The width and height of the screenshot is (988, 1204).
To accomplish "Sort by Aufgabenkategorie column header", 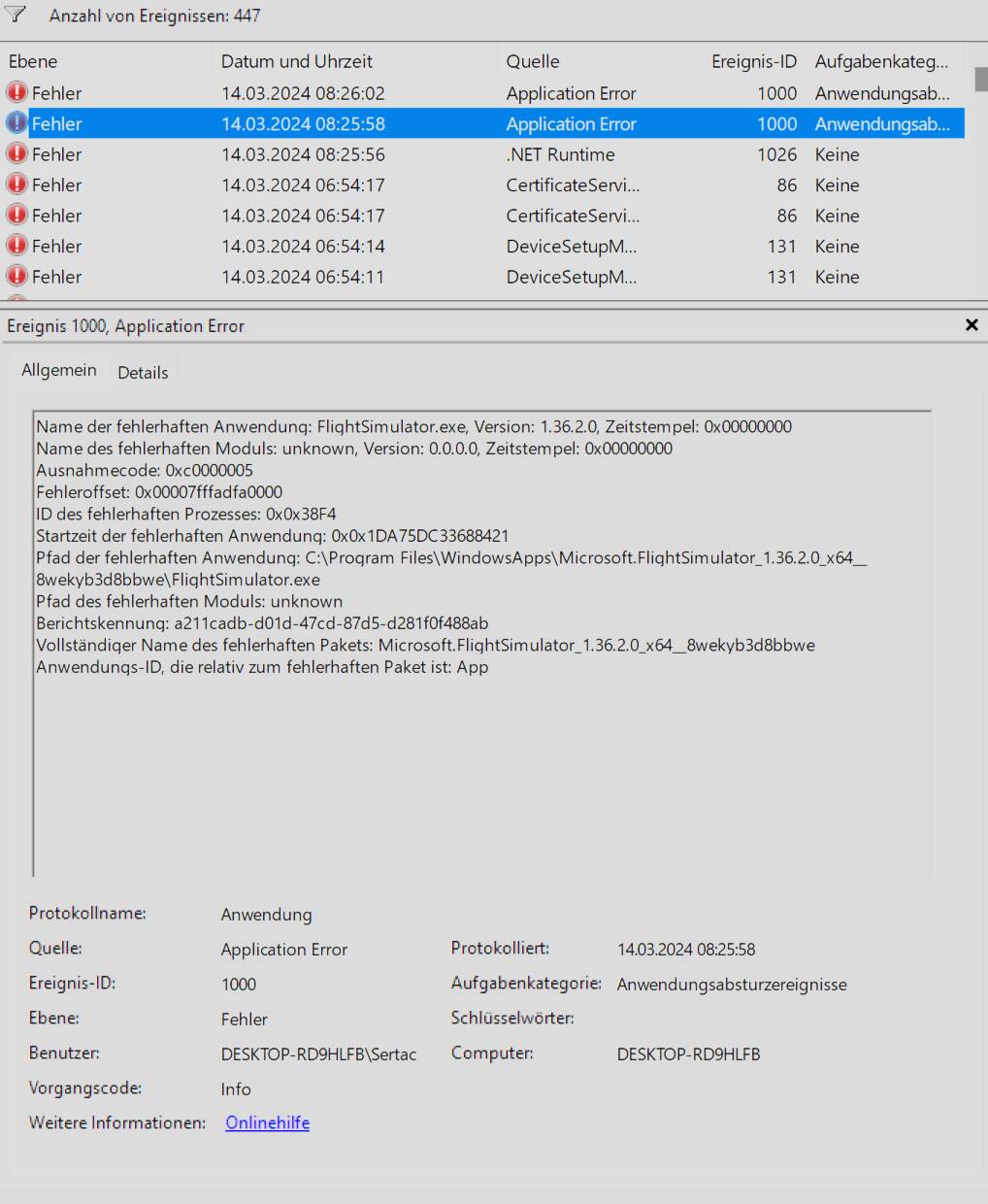I will [x=881, y=61].
